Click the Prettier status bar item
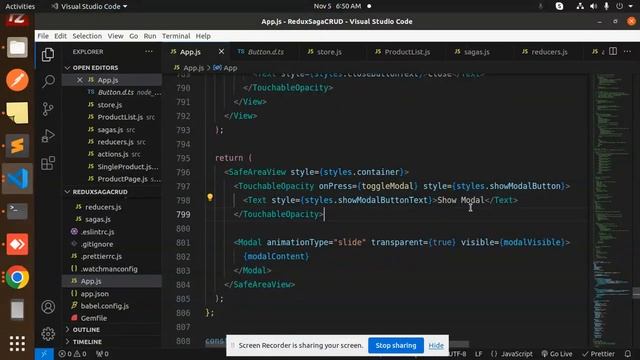 [598, 354]
